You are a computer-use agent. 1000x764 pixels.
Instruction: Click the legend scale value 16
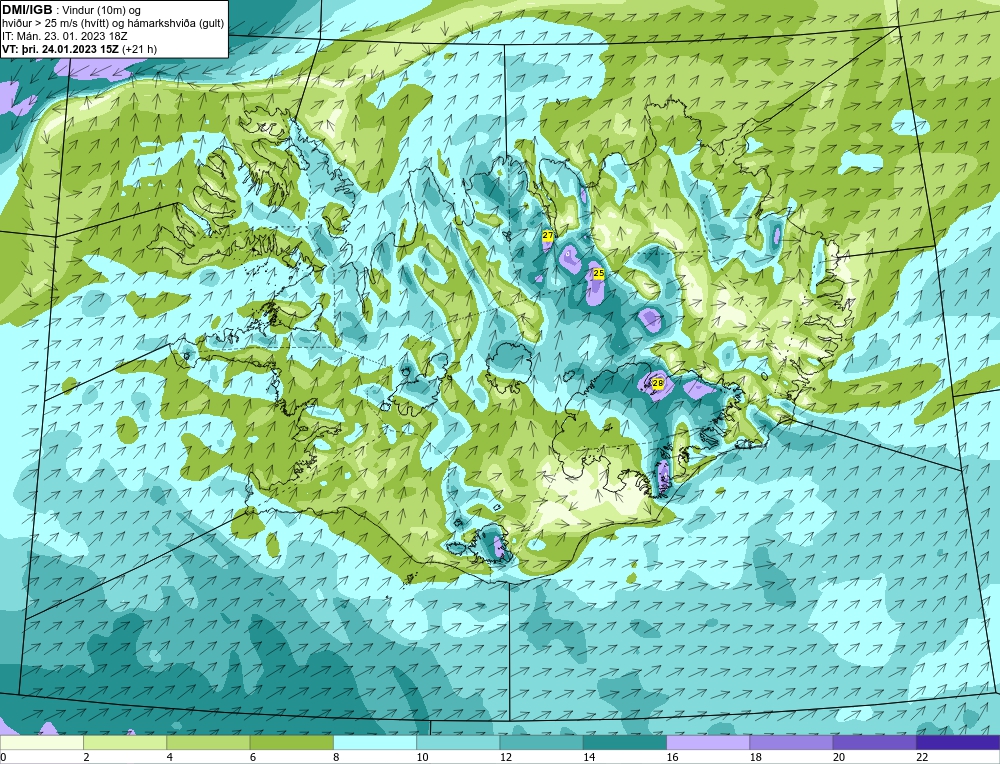(x=672, y=757)
